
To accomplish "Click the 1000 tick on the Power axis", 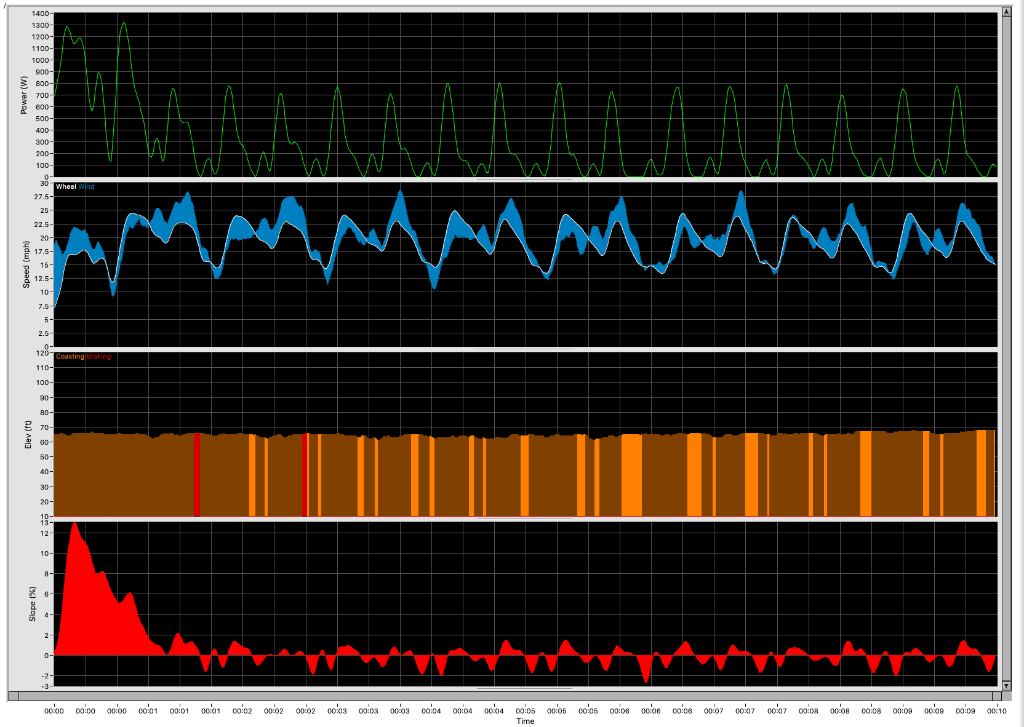I will point(40,60).
